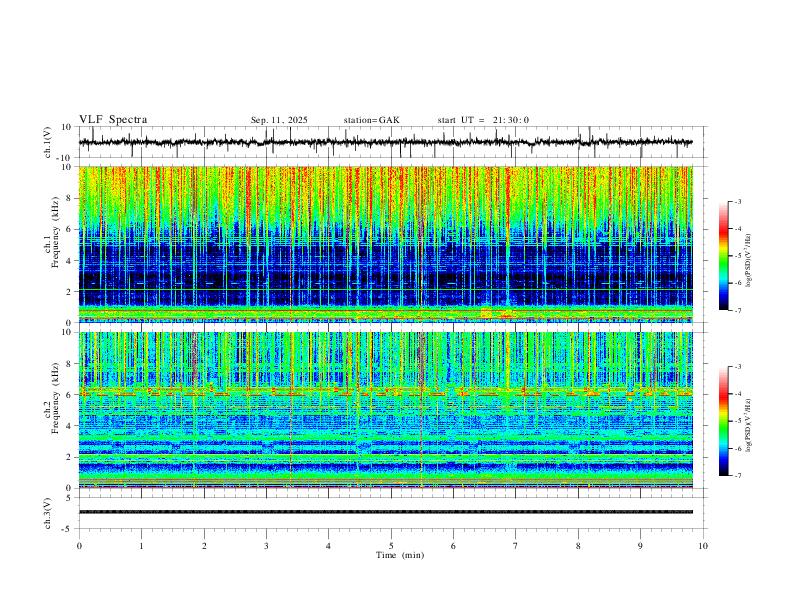Click the ch.1 spectrogram PSD color bar
Image resolution: width=792 pixels, height=612 pixels.
pyautogui.click(x=723, y=256)
